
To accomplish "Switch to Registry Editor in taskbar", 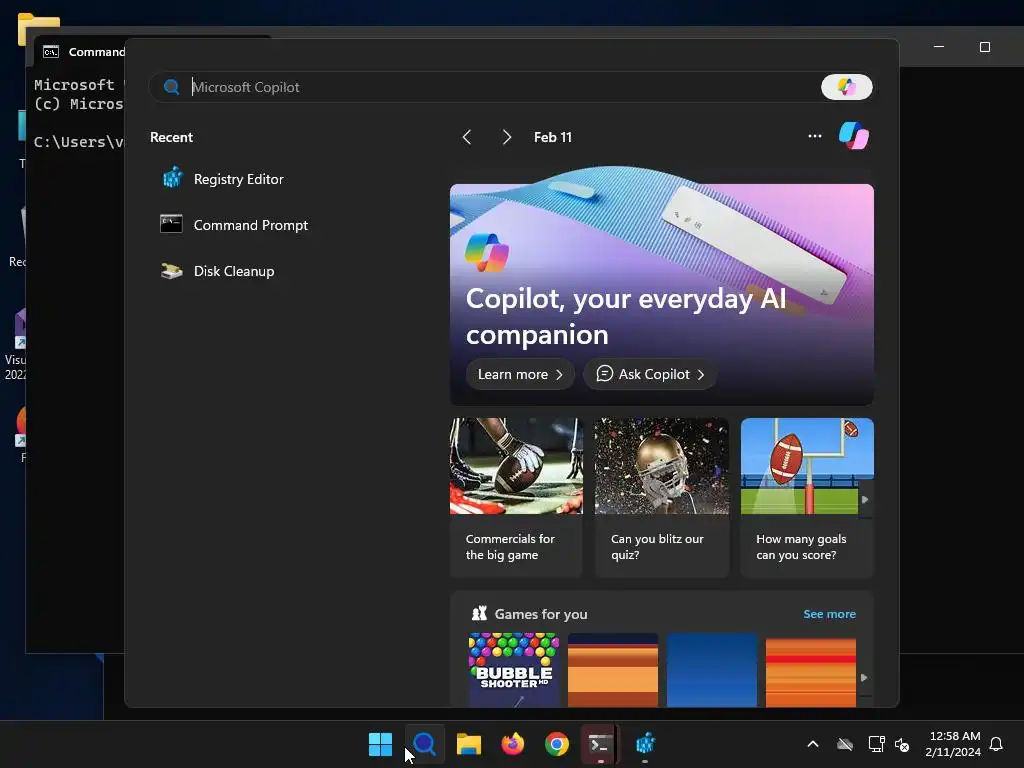I will coord(645,744).
